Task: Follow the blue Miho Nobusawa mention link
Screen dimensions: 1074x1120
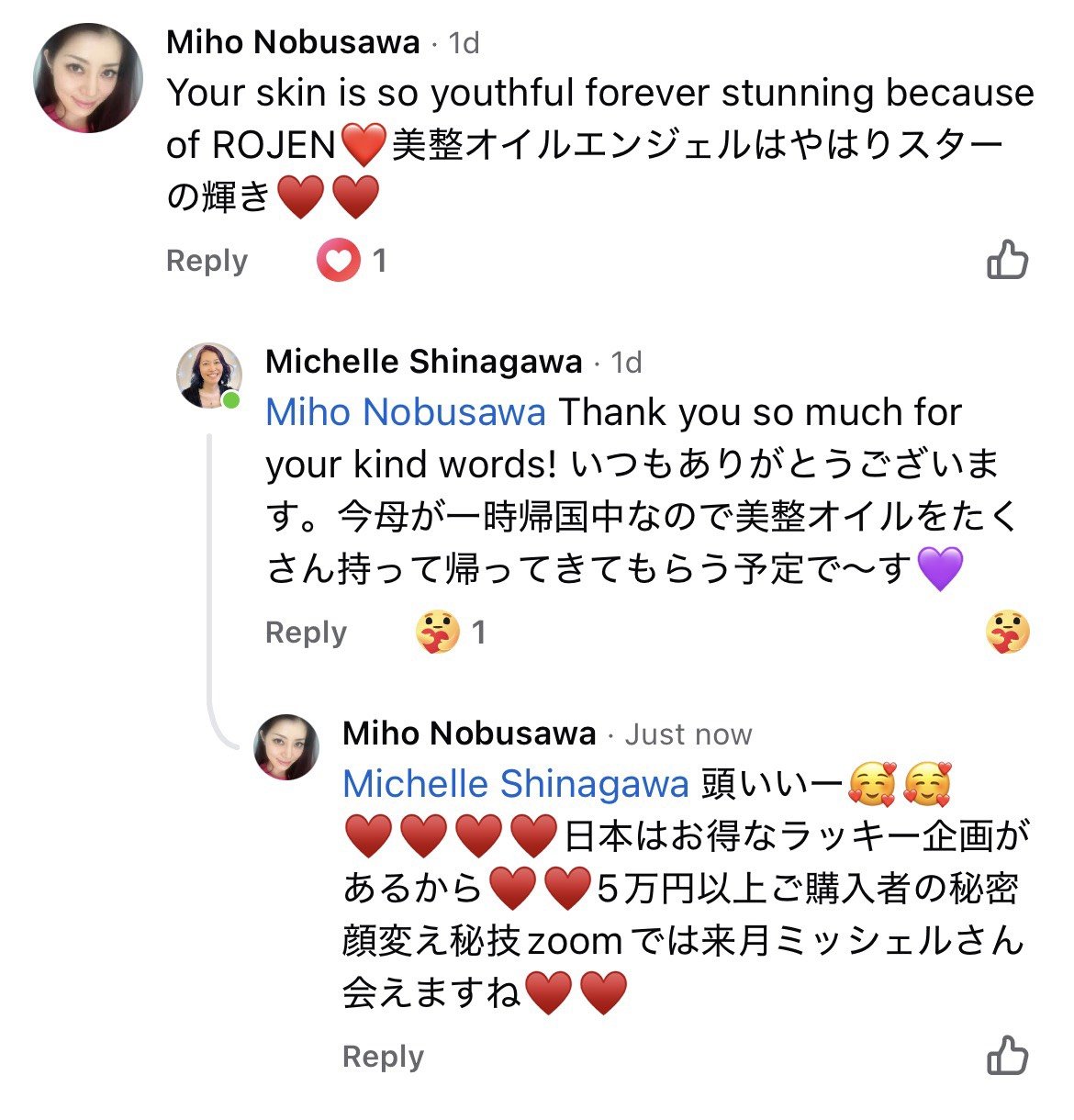Action: (406, 413)
